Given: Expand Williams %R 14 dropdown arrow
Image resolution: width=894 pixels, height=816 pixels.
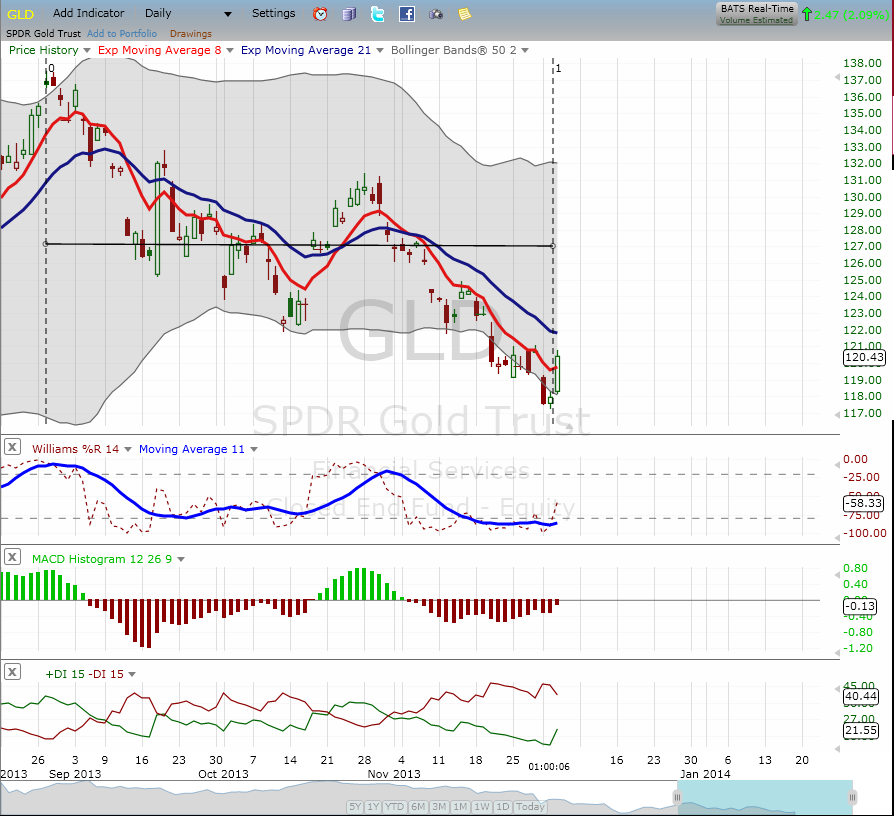Looking at the screenshot, I should (x=128, y=449).
